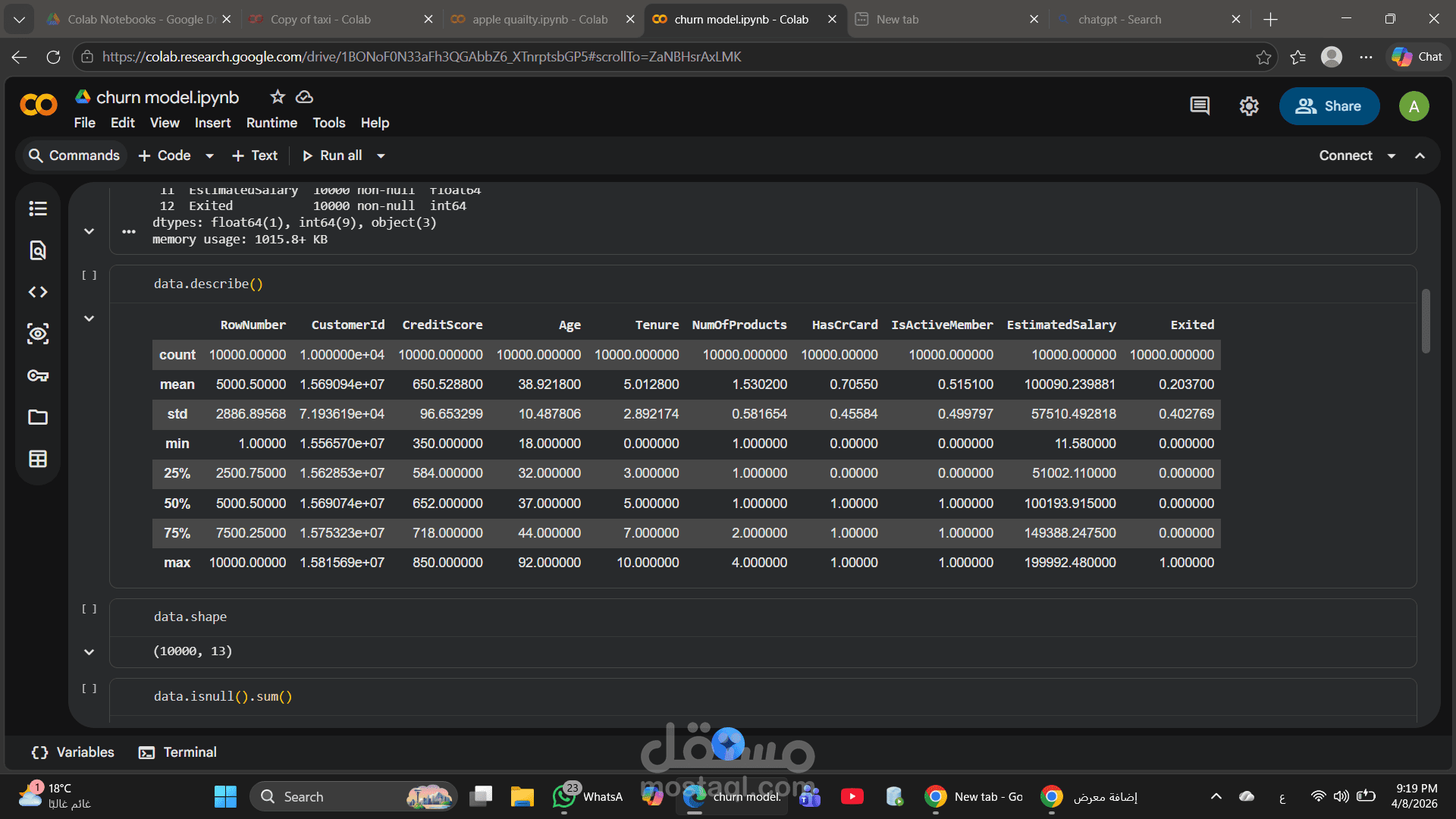Open File Explorer from the taskbar
1456x819 pixels.
[522, 796]
